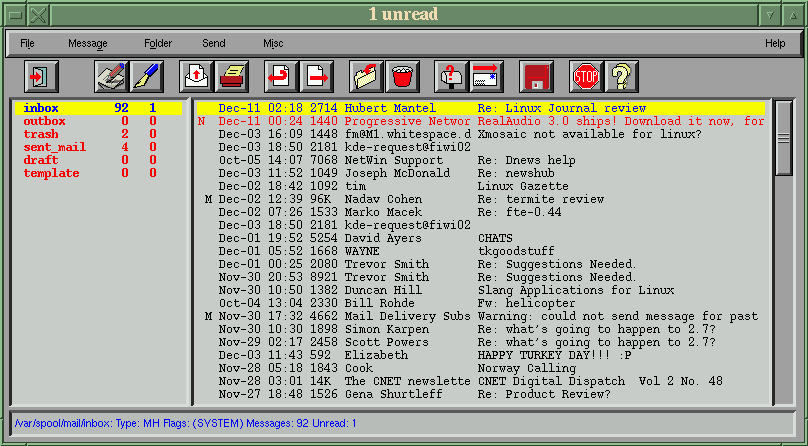Image resolution: width=808 pixels, height=446 pixels.
Task: Open the Help menu
Action: (x=775, y=43)
